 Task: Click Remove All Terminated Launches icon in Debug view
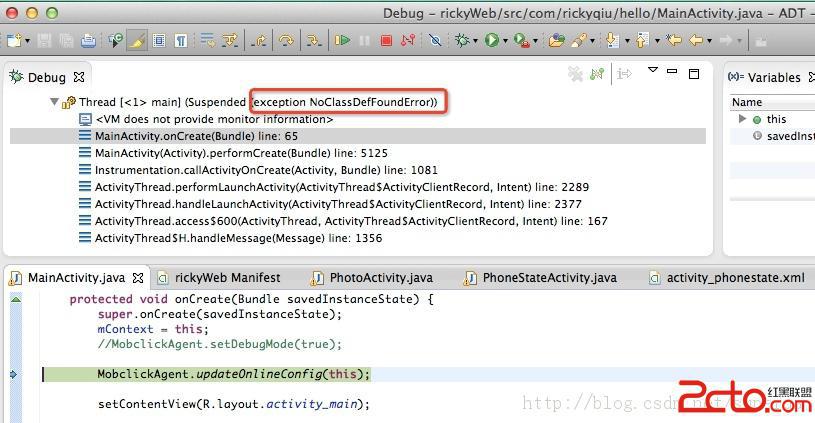click(575, 74)
